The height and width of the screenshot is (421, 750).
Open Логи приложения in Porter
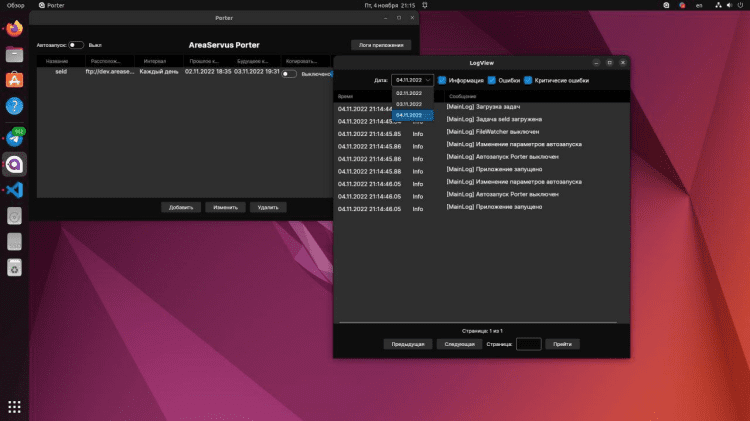click(x=381, y=45)
